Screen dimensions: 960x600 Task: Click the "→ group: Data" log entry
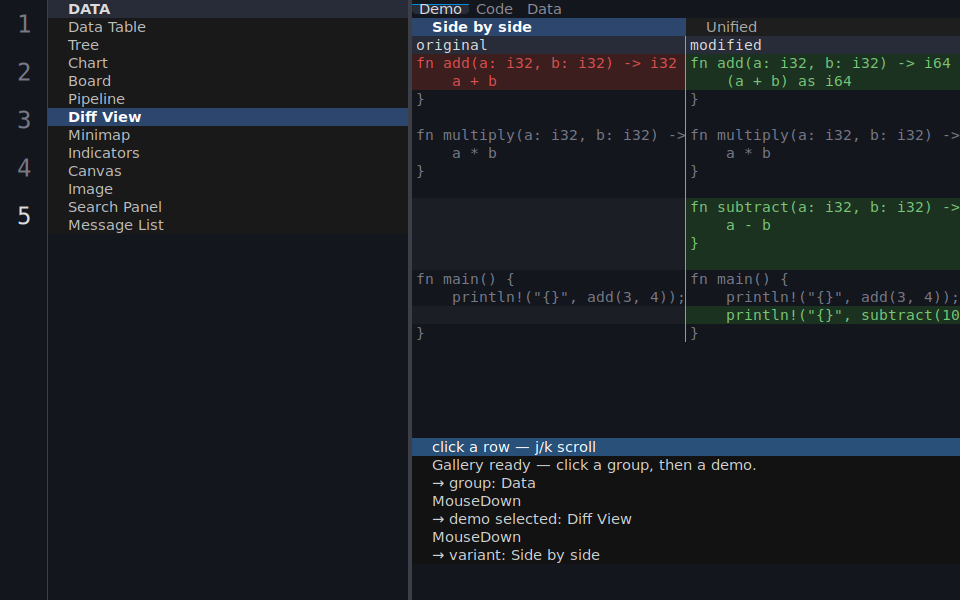tap(686, 483)
